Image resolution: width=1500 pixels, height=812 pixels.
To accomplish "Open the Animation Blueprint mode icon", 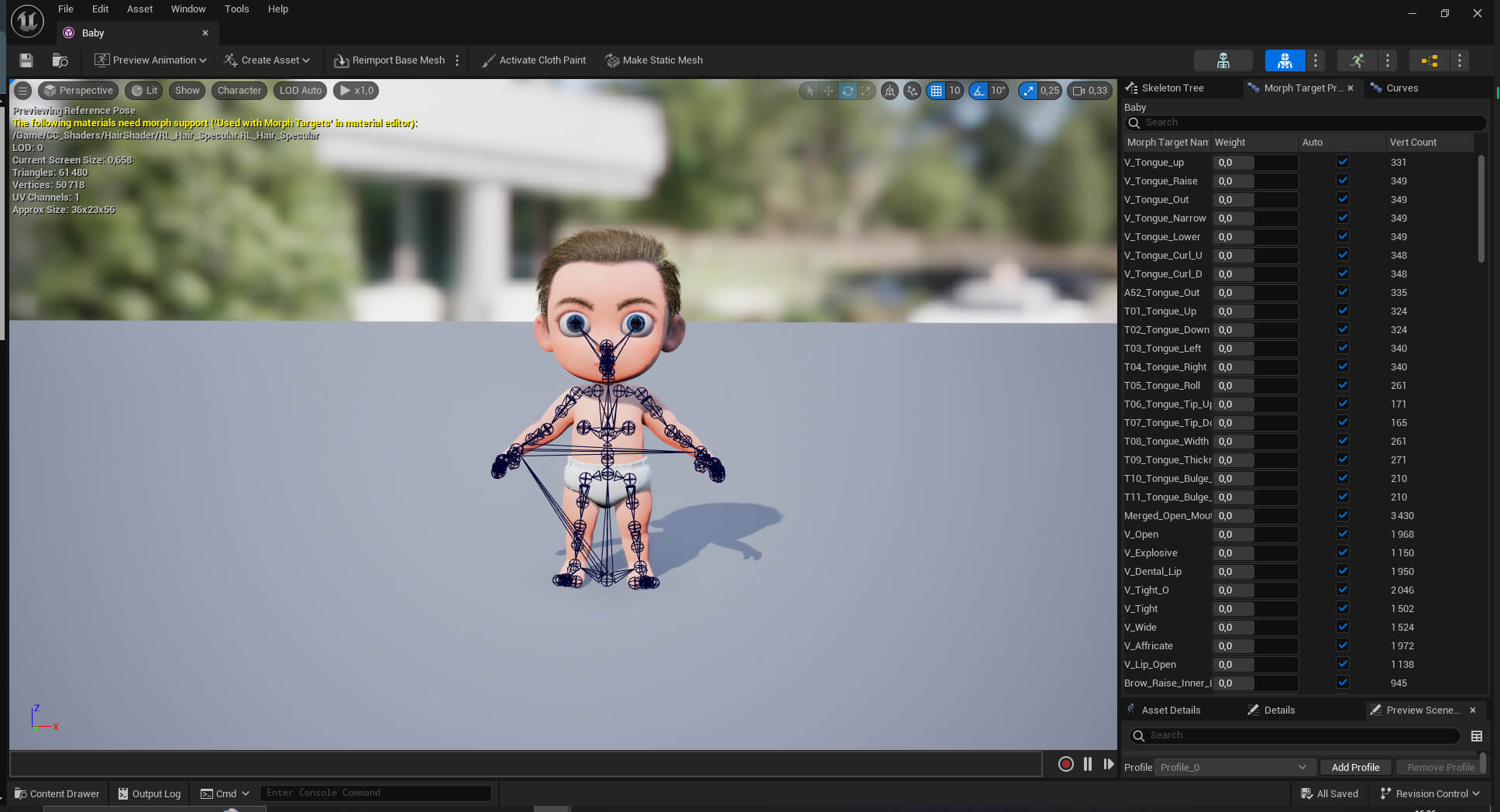I will coord(1429,60).
